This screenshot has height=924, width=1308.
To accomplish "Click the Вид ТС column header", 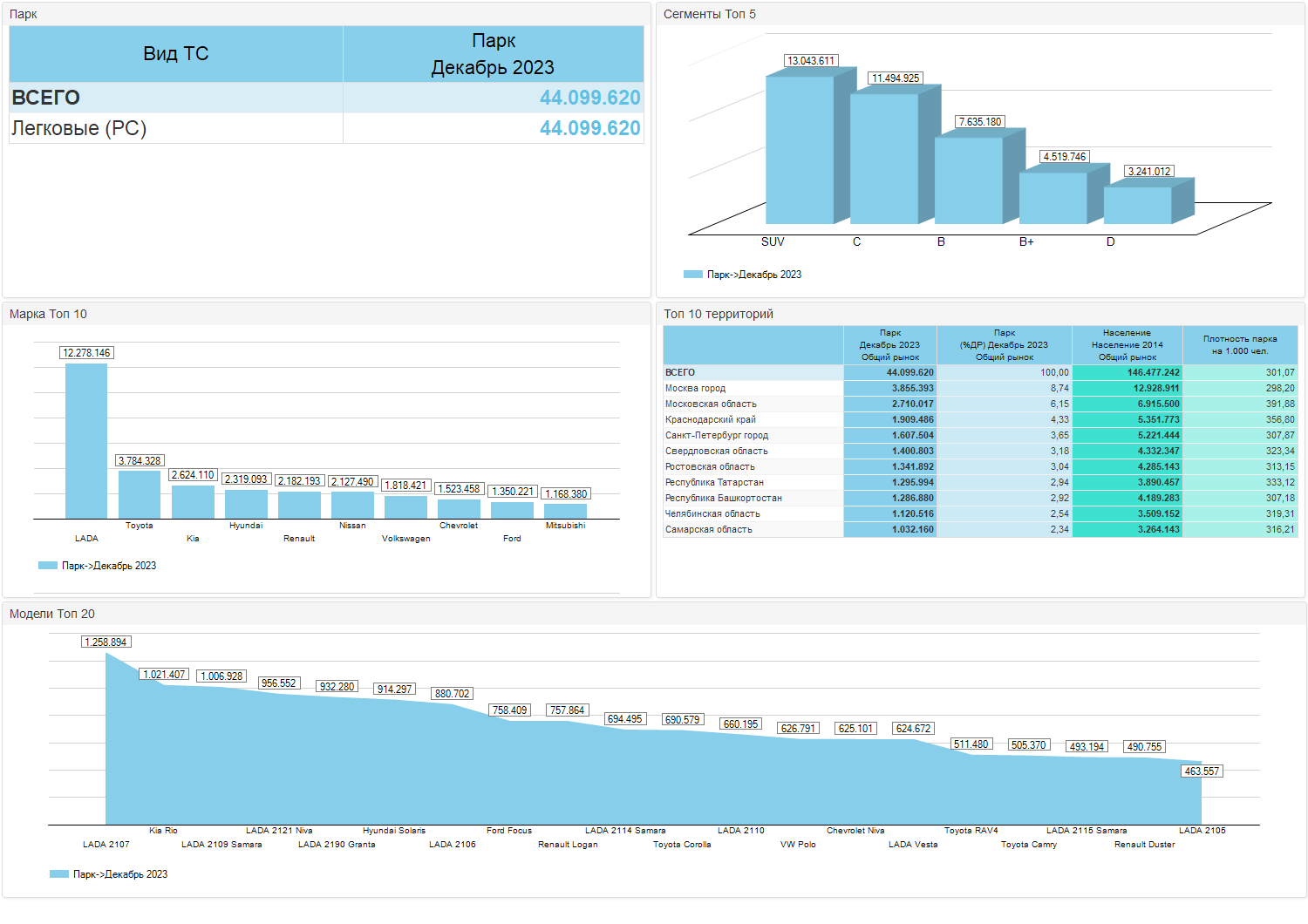I will pyautogui.click(x=176, y=54).
